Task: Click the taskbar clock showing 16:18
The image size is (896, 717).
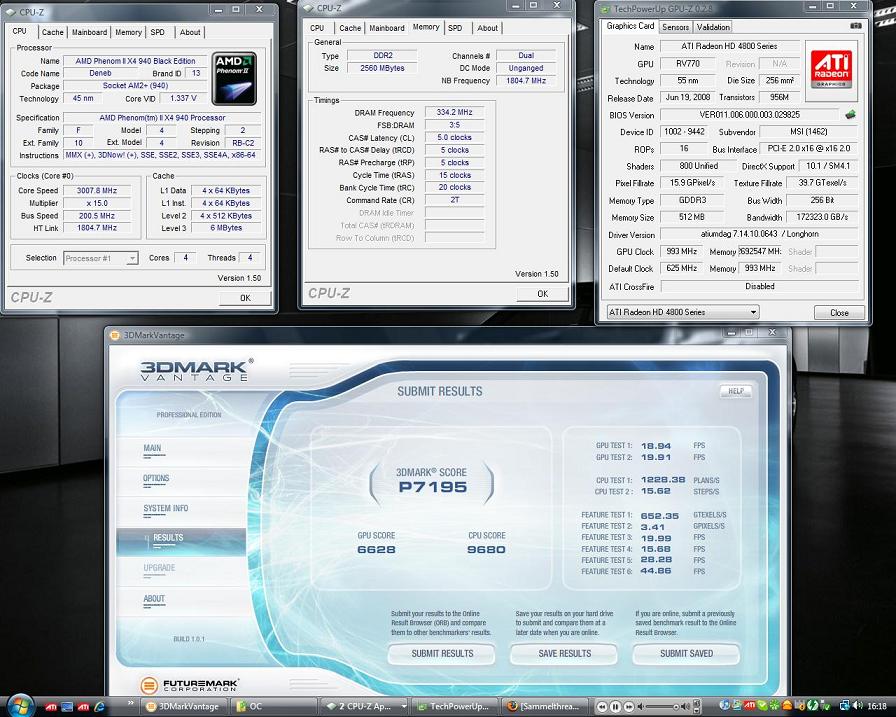Action: pyautogui.click(x=877, y=706)
